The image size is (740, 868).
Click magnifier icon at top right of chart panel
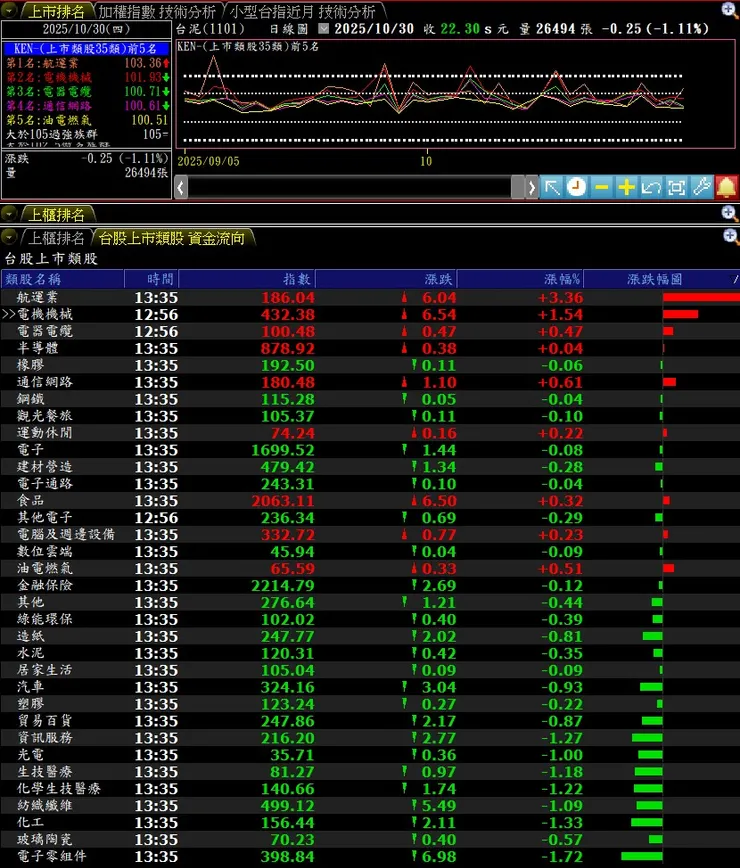729,9
